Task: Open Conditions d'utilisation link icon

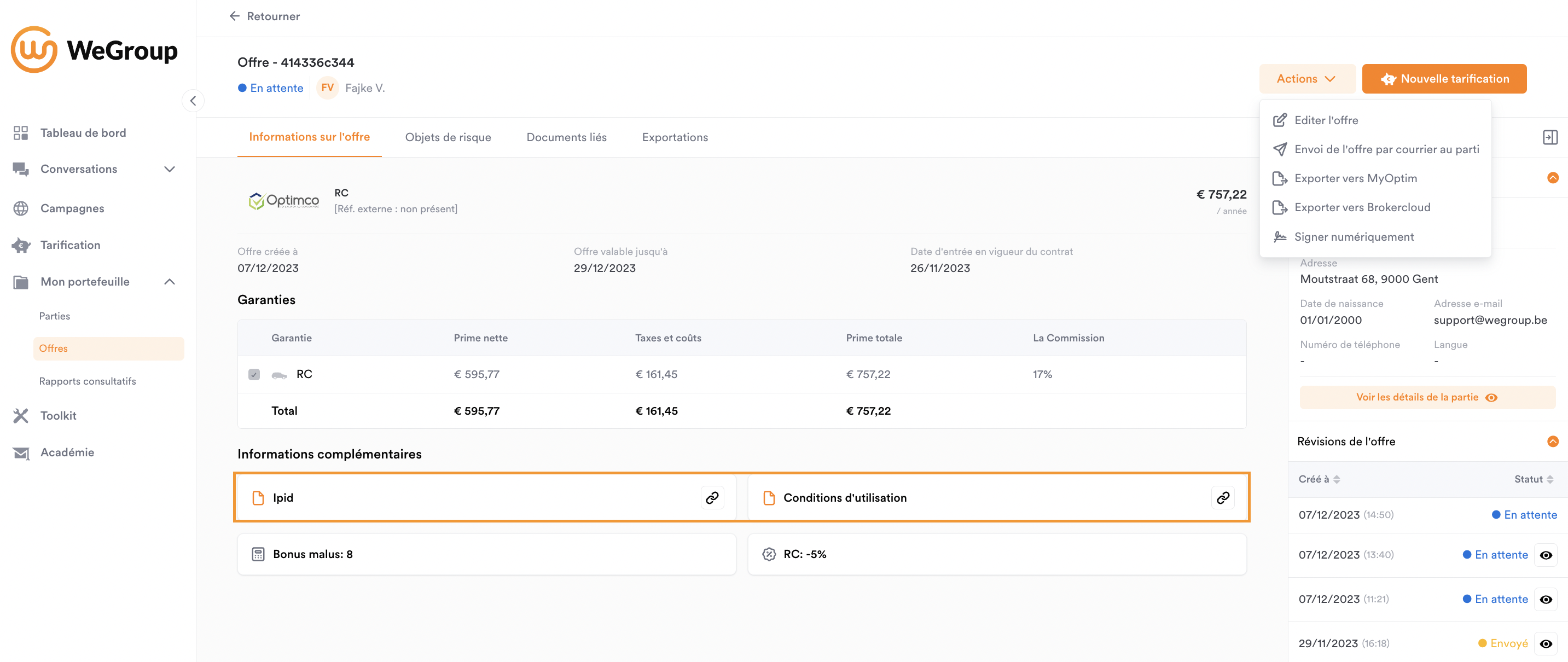Action: coord(1222,498)
